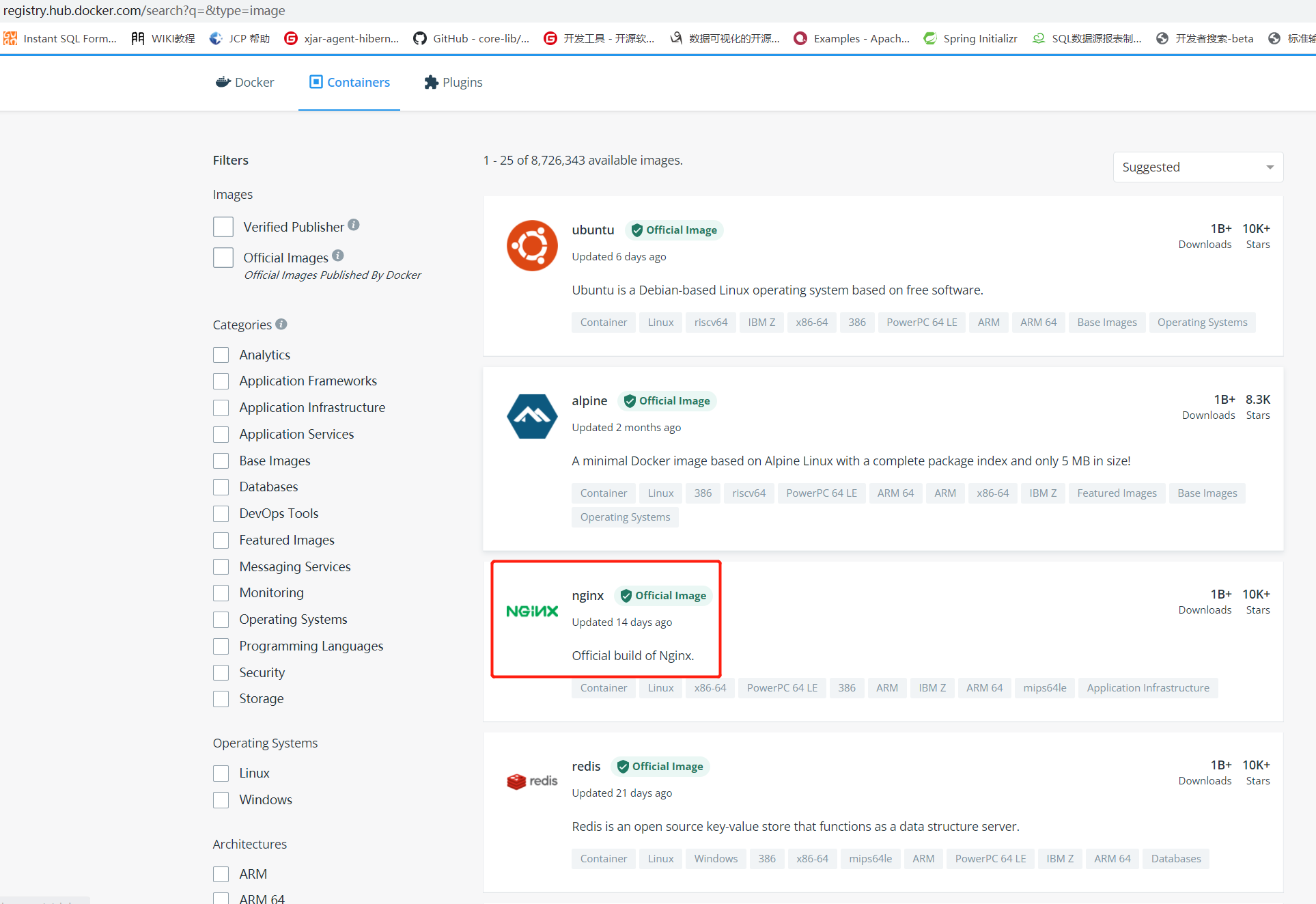Enable the Official Images filter checkbox

223,258
